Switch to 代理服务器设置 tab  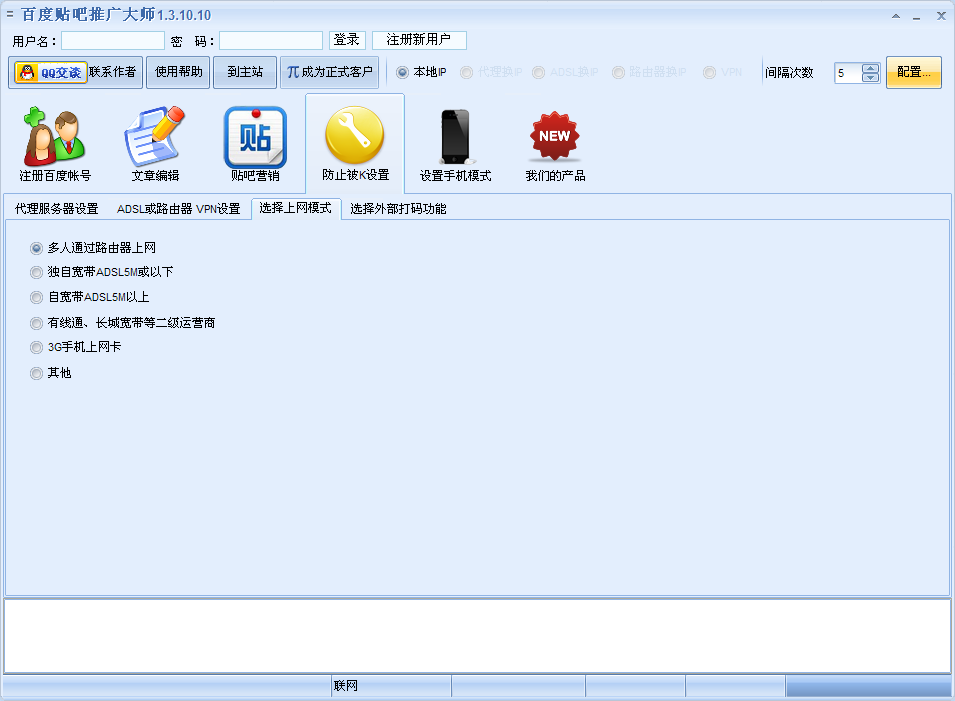click(57, 209)
